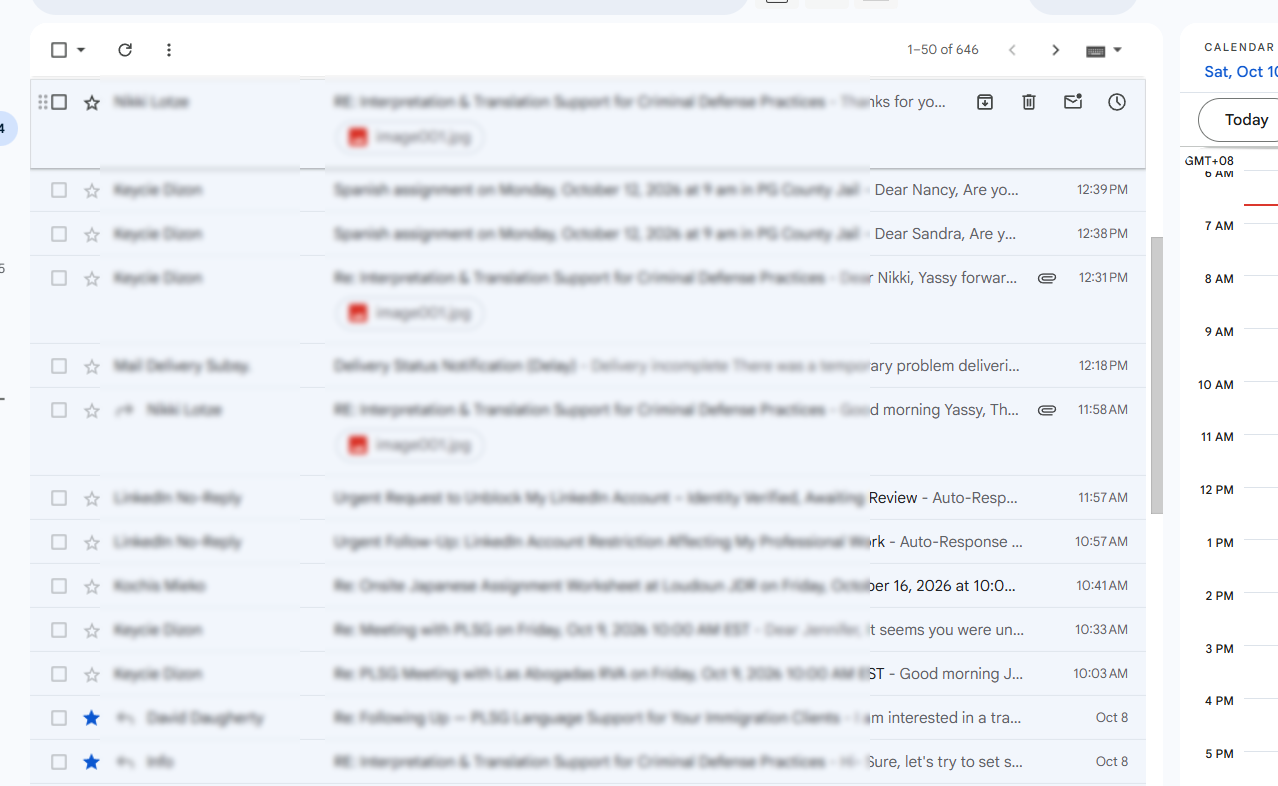Open image001.jpg attachment in top email

410,137
